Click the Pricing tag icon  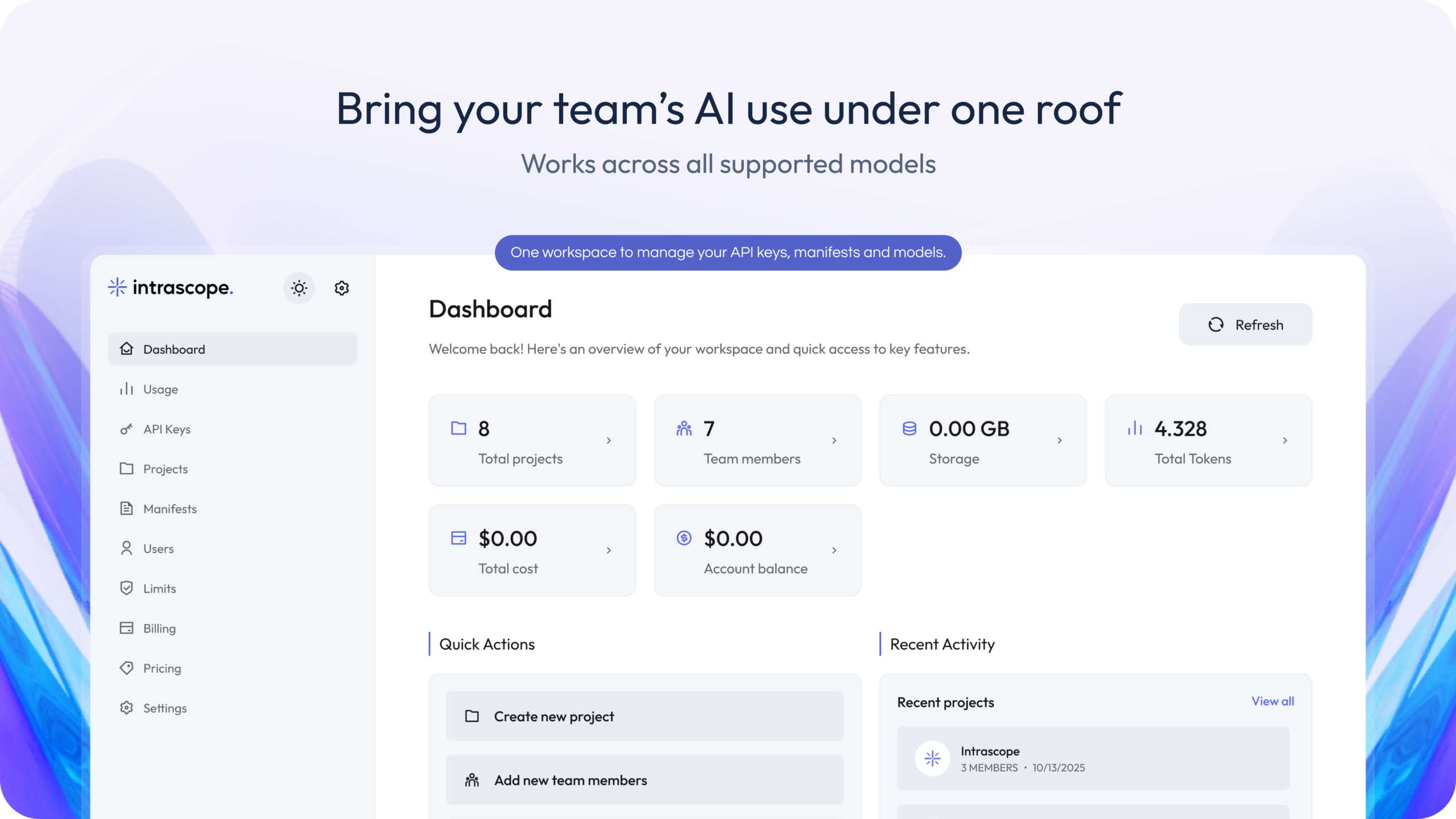tap(126, 668)
